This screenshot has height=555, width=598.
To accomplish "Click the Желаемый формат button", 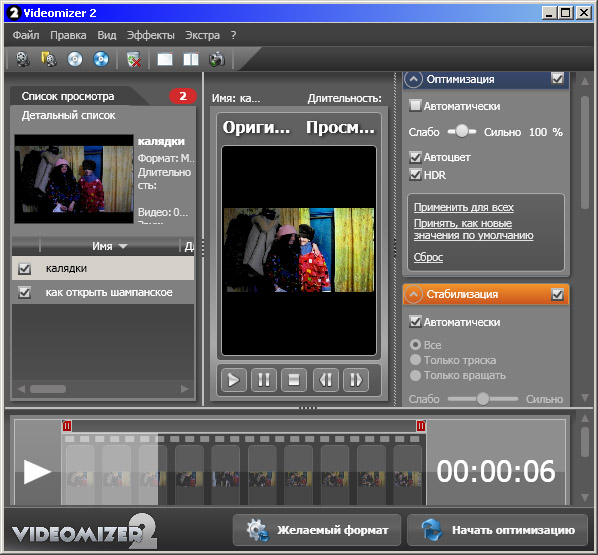I will click(317, 530).
